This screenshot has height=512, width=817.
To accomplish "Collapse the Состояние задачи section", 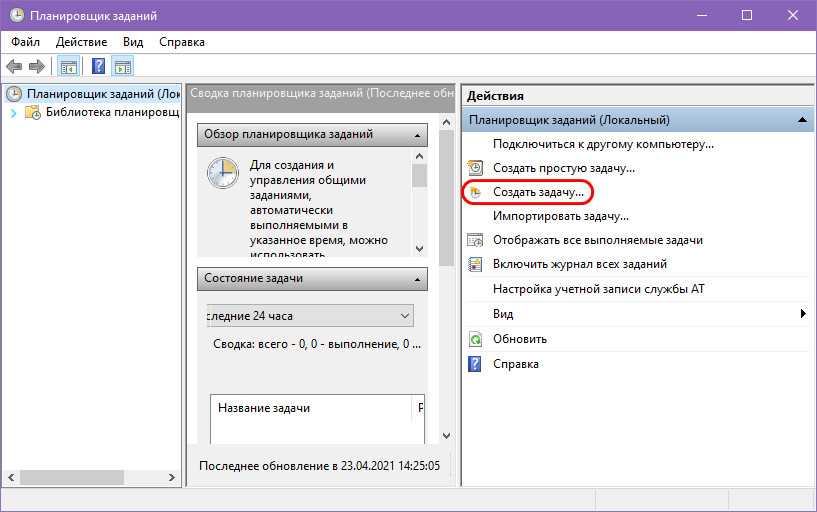I will coord(417,278).
